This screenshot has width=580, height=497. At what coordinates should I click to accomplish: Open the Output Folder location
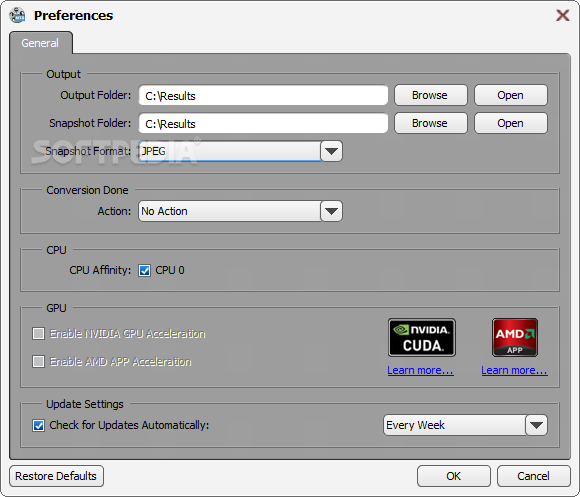510,95
